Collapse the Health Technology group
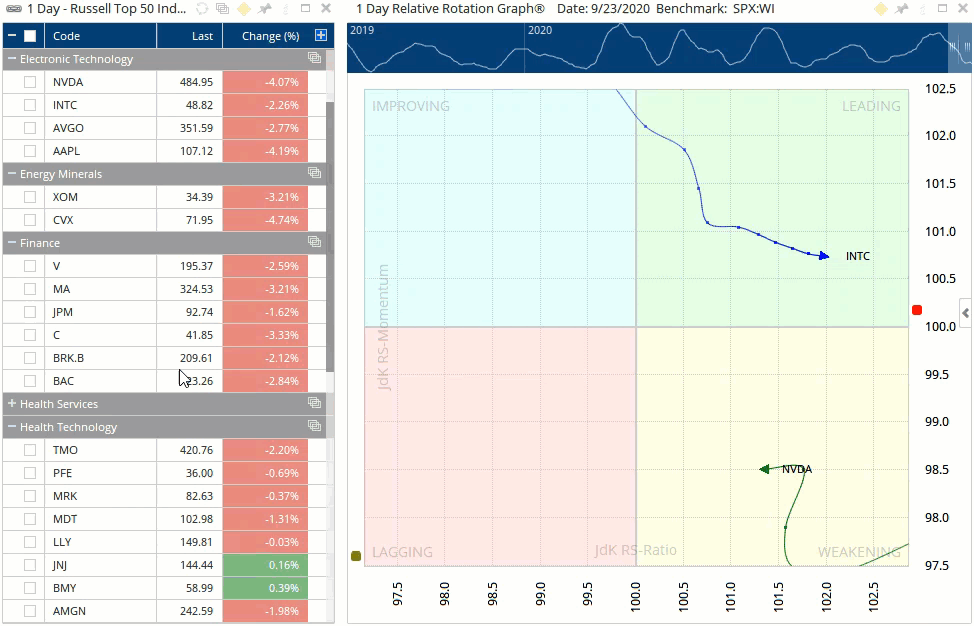The width and height of the screenshot is (974, 626). [x=12, y=426]
